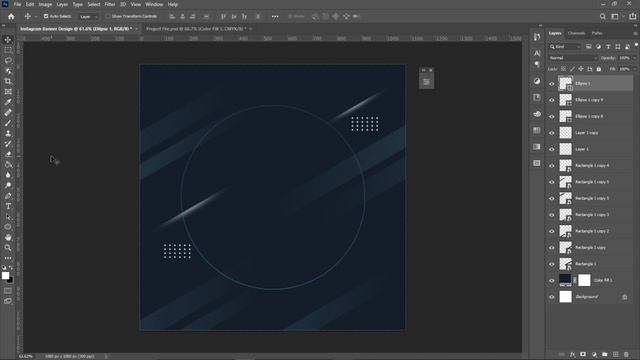Hide the Ellipse 1 copy 9 layer
Screen dimensions: 640x360
click(552, 100)
